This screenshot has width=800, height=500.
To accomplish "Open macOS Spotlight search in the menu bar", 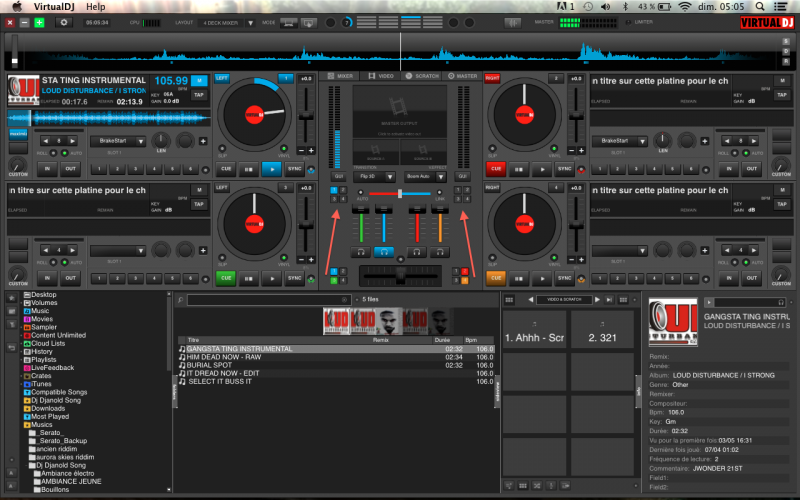I will pos(760,7).
